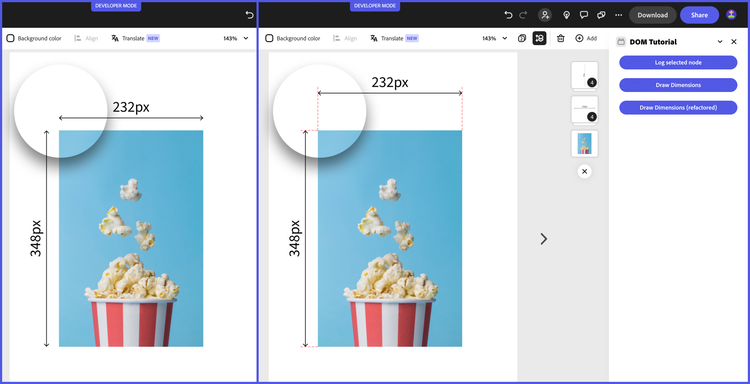
Task: Click the Share button
Action: click(699, 15)
